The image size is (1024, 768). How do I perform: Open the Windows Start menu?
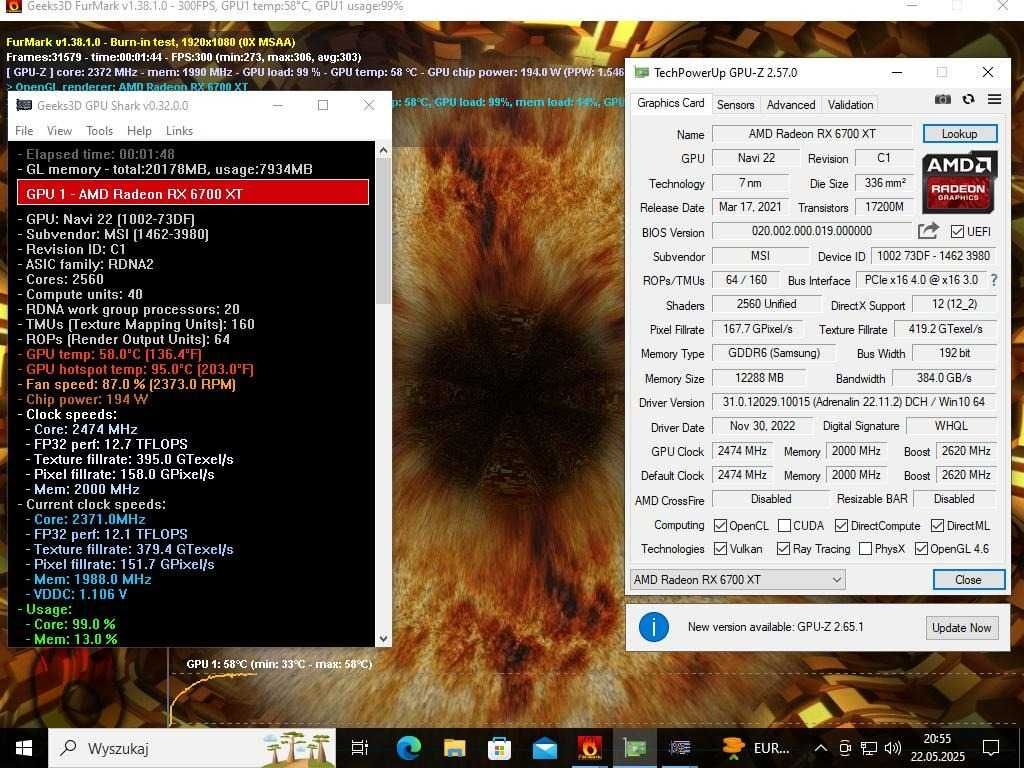(x=24, y=748)
